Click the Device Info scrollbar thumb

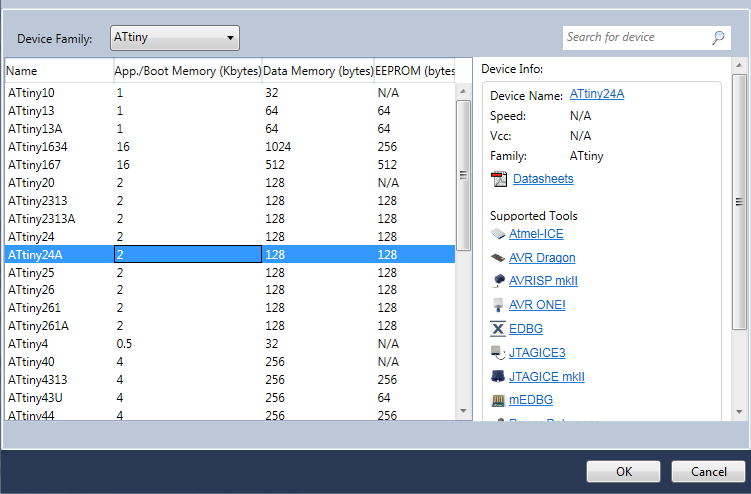pos(739,202)
